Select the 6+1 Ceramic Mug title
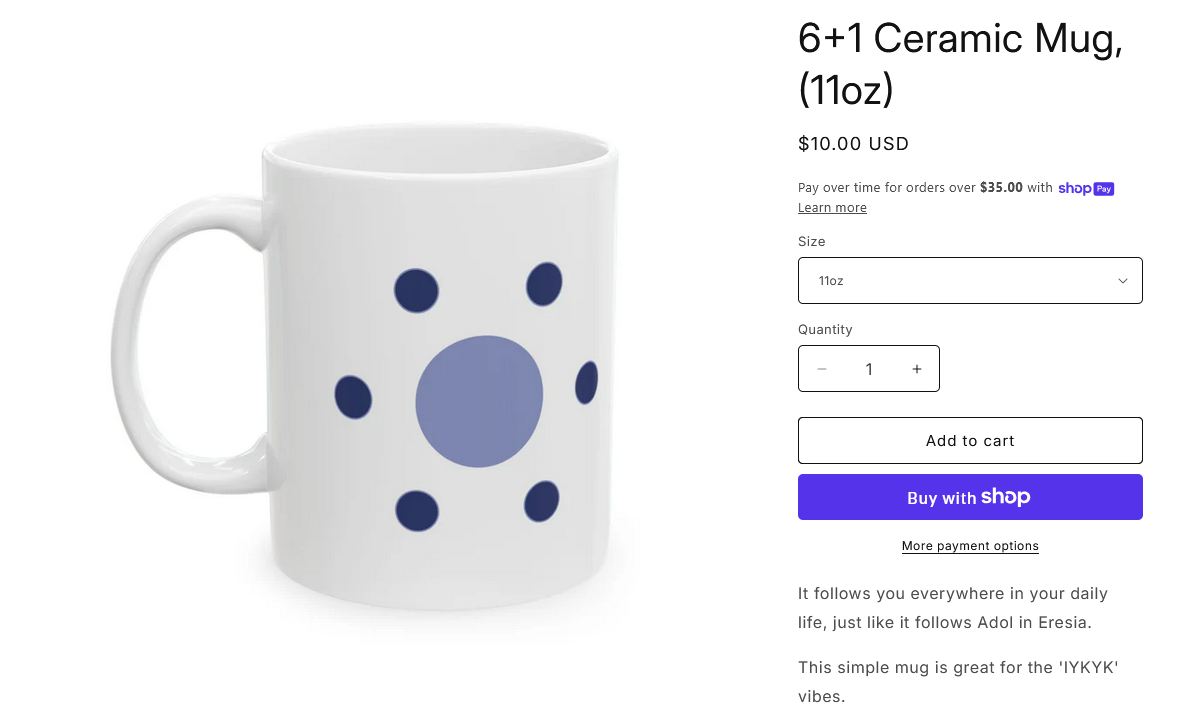 point(959,63)
